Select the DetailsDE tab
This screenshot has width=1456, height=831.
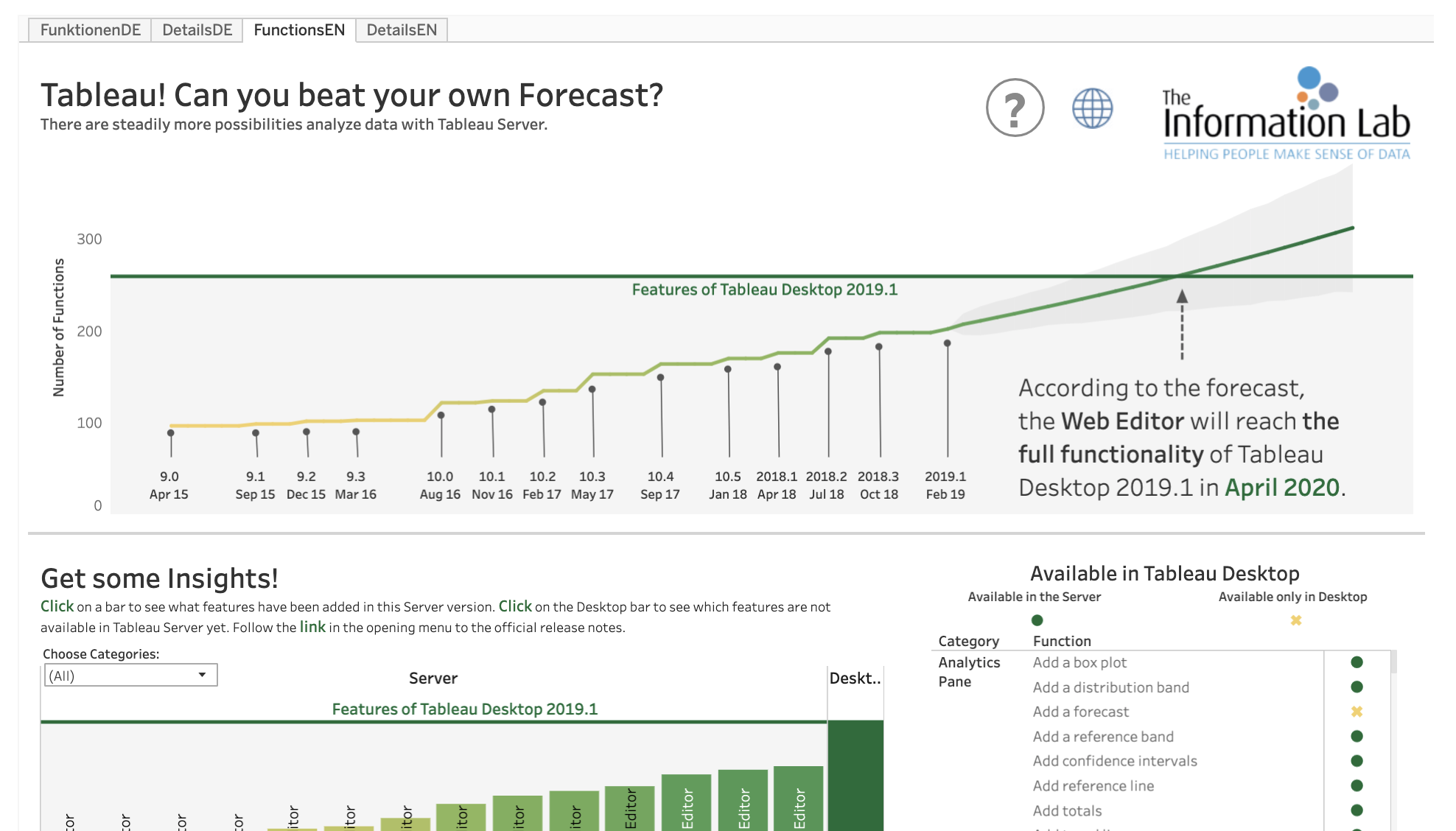tap(197, 30)
